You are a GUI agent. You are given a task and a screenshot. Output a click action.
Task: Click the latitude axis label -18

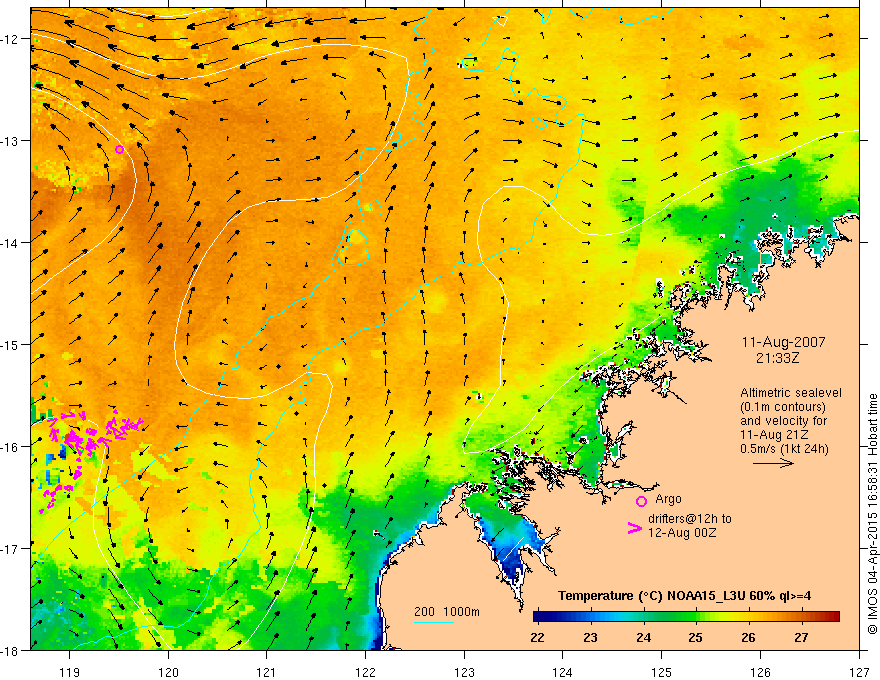pyautogui.click(x=9, y=650)
